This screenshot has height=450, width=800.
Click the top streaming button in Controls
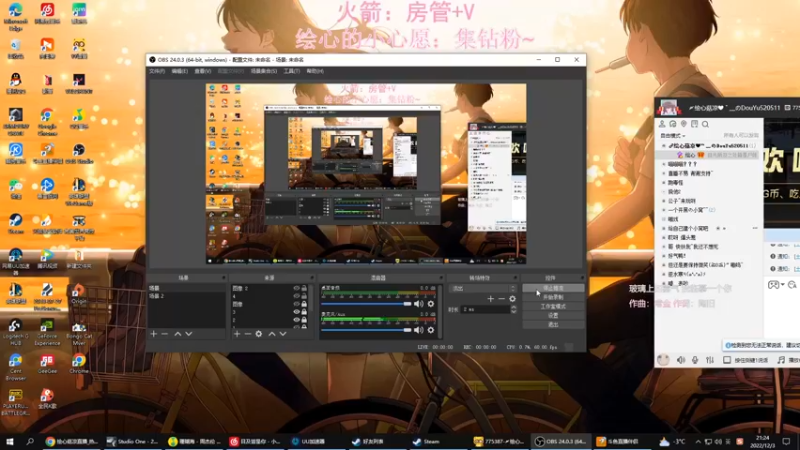point(553,288)
